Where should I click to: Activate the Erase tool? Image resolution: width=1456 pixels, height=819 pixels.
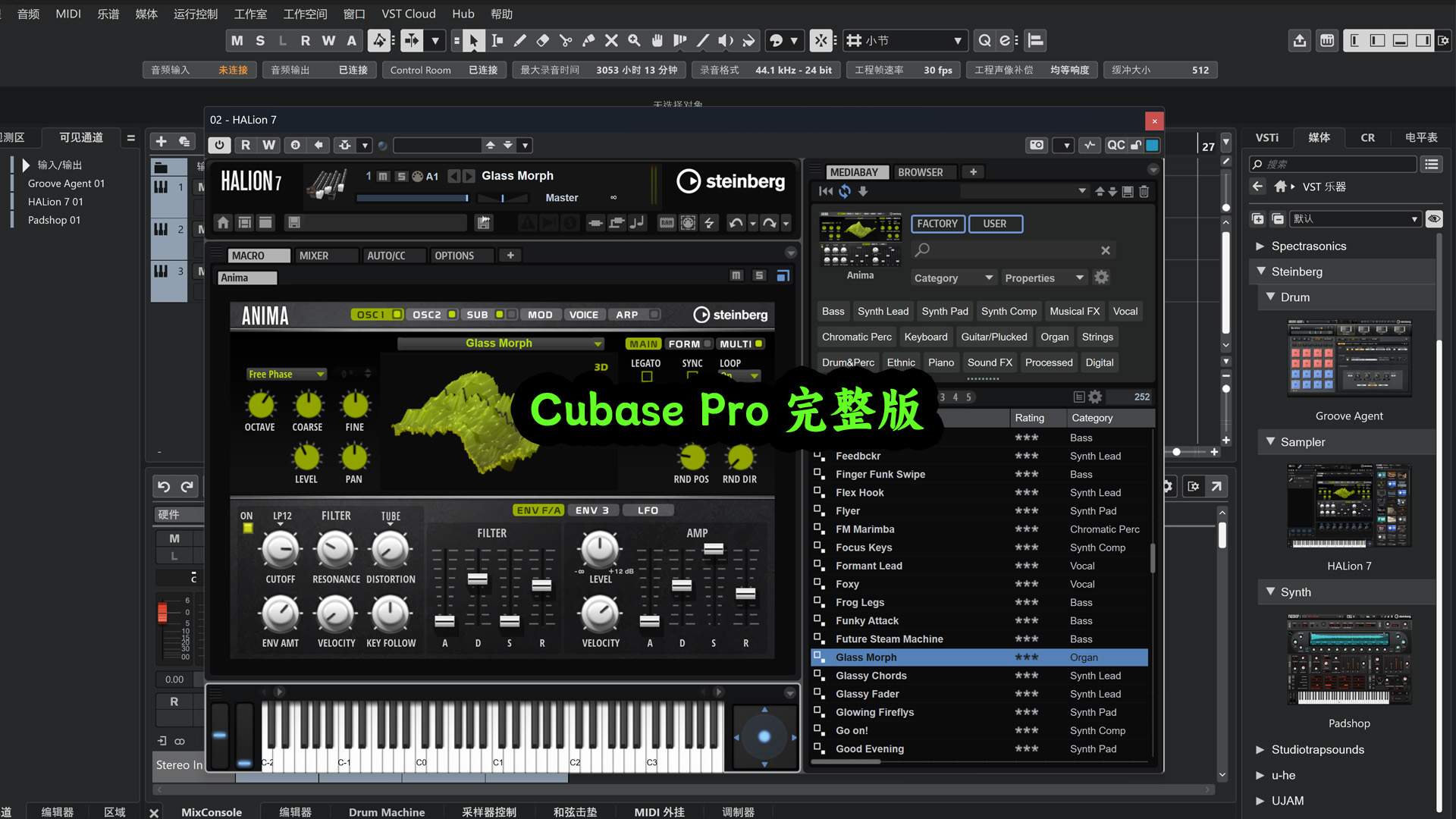(543, 40)
